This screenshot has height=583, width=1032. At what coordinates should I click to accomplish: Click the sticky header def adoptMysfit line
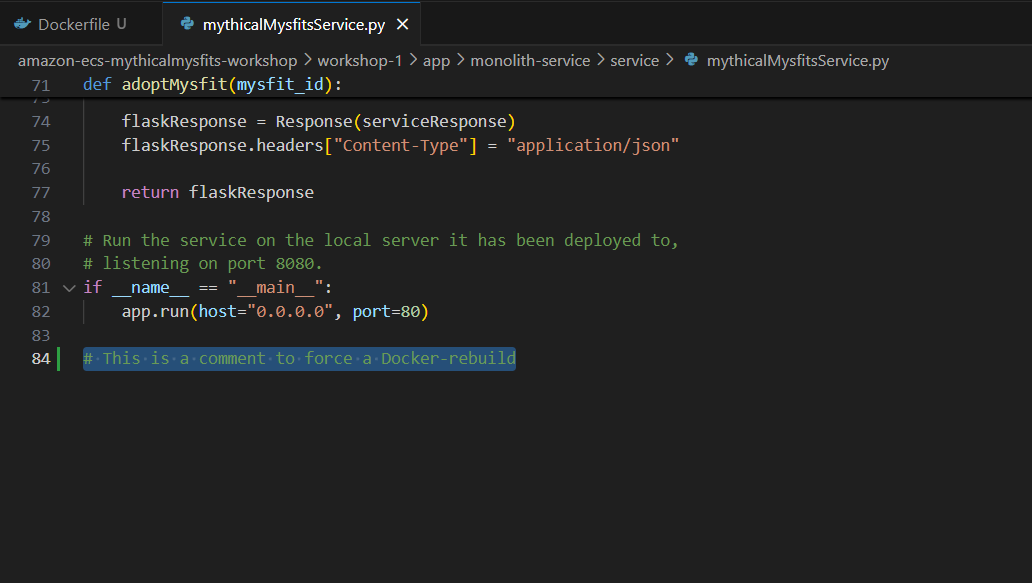[213, 85]
